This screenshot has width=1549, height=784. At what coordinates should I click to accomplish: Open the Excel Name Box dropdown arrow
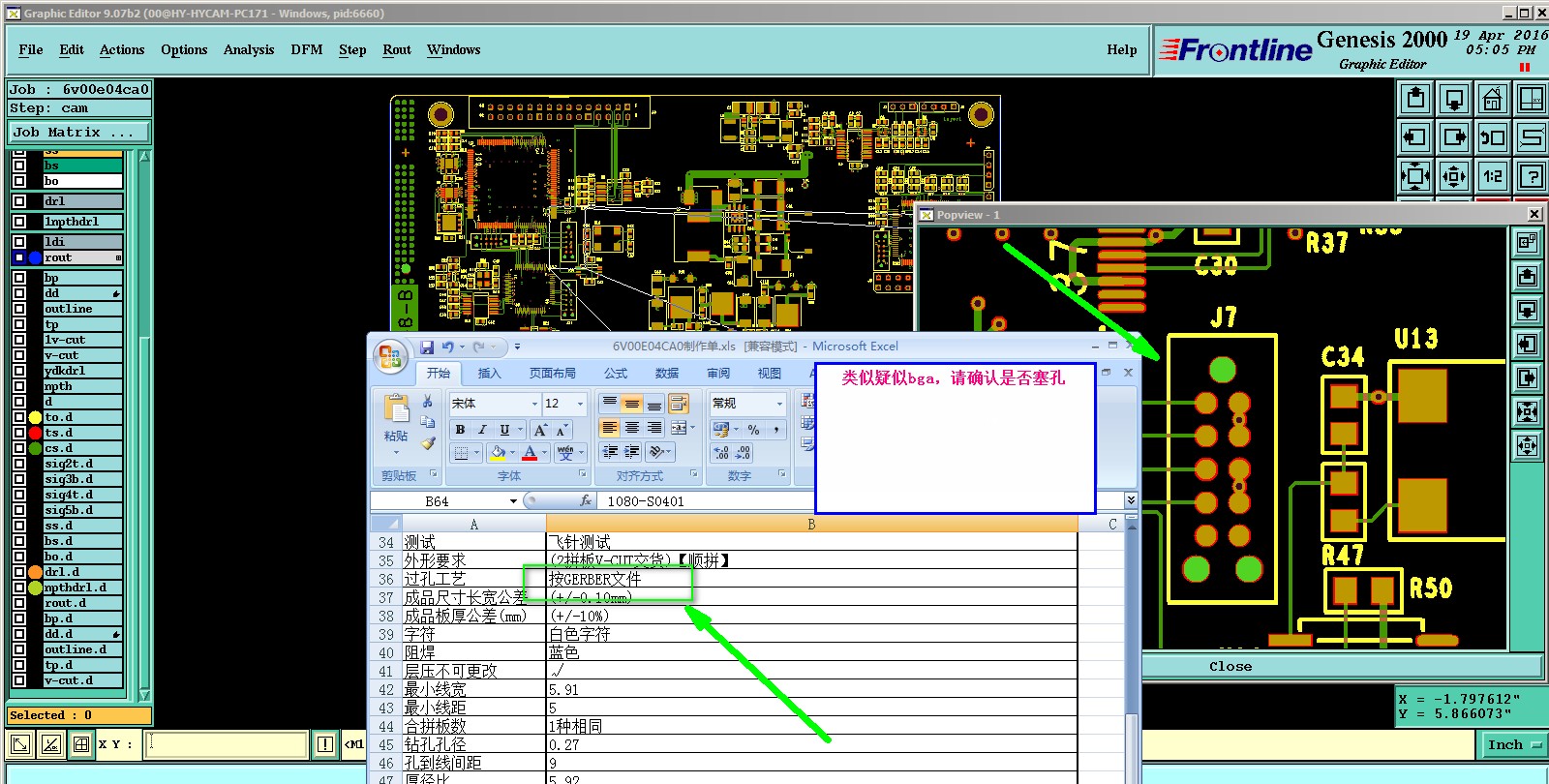[513, 501]
